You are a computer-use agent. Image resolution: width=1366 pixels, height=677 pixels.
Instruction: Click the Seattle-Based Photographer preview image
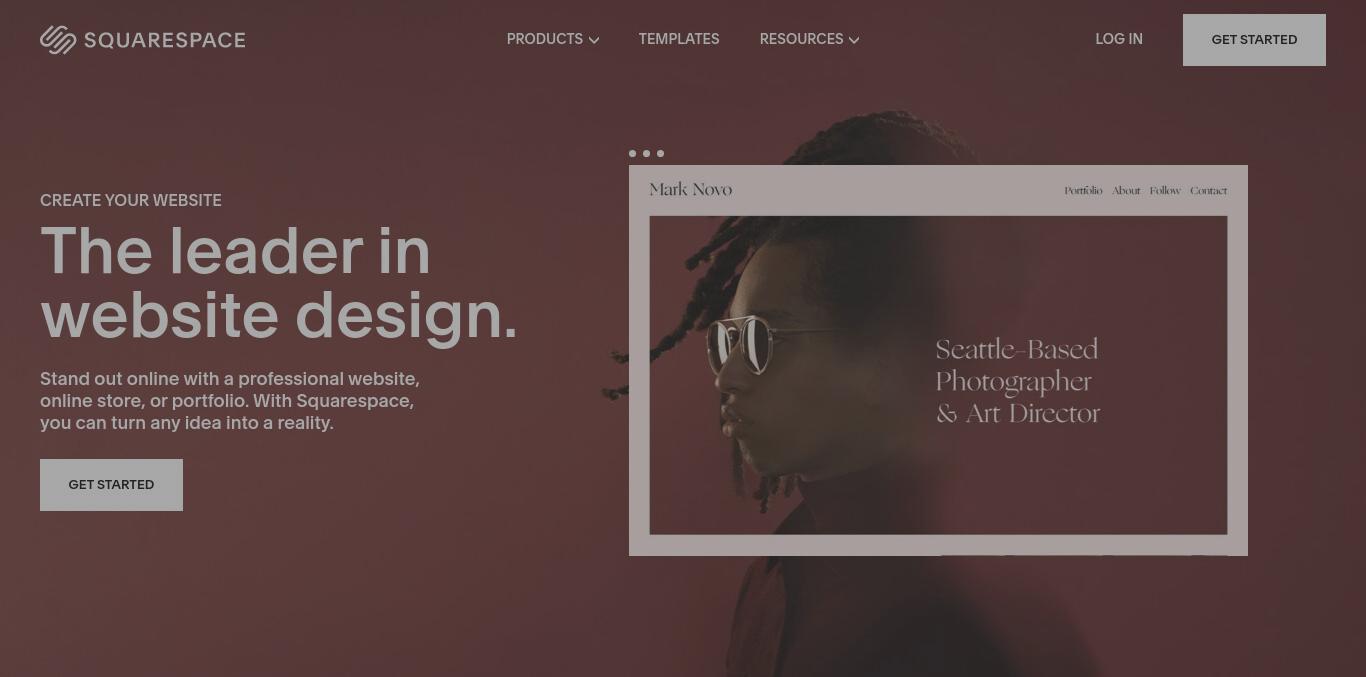coord(938,375)
